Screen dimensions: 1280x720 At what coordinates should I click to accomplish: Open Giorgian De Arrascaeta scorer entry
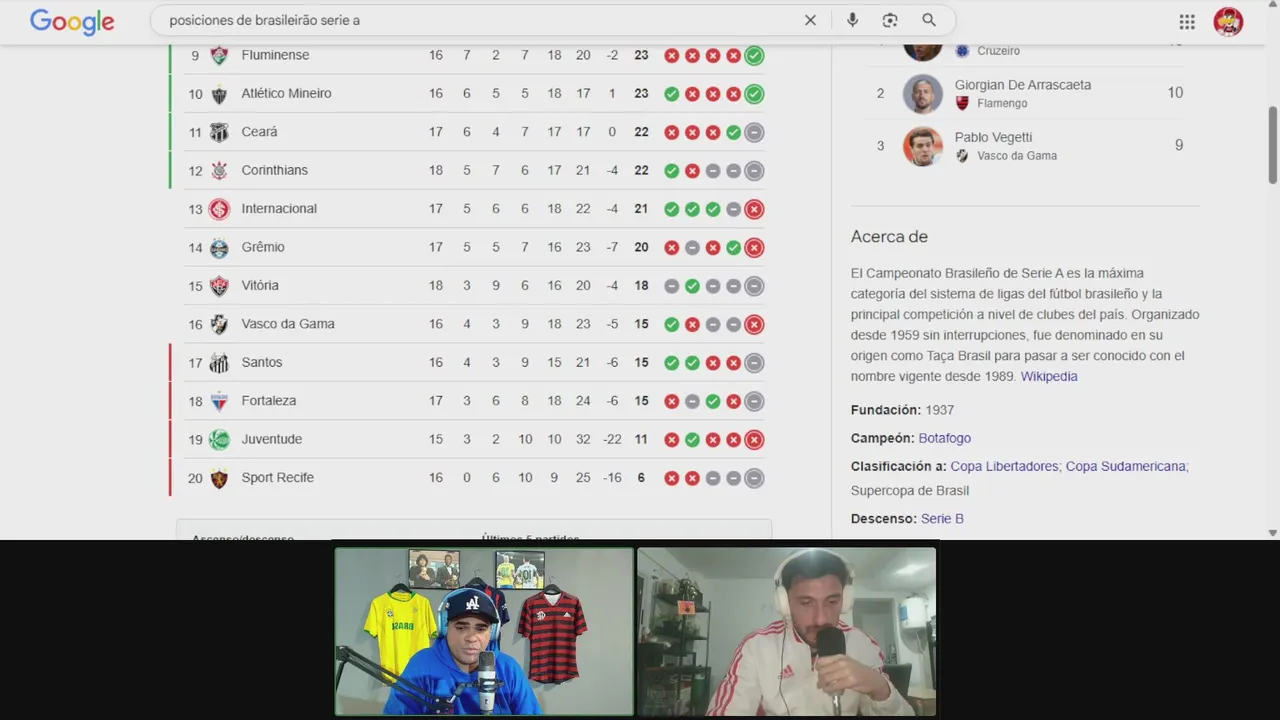(x=1025, y=93)
